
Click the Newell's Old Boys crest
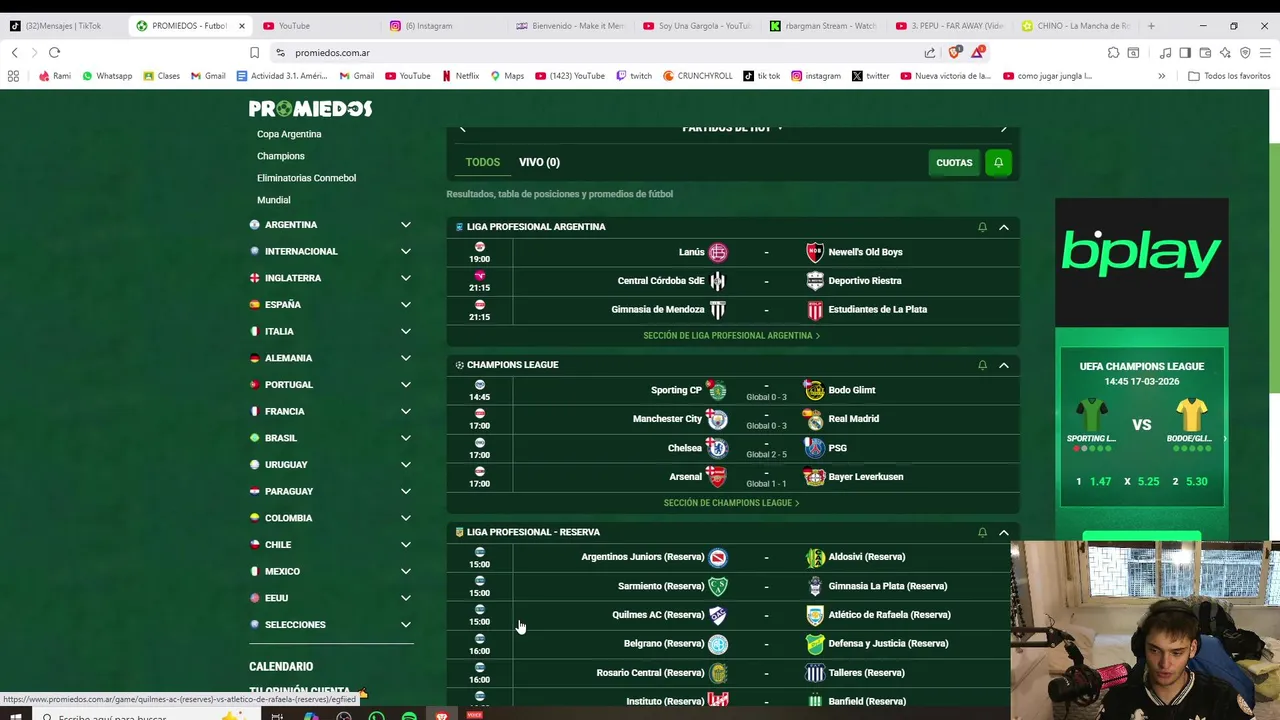pyautogui.click(x=815, y=253)
